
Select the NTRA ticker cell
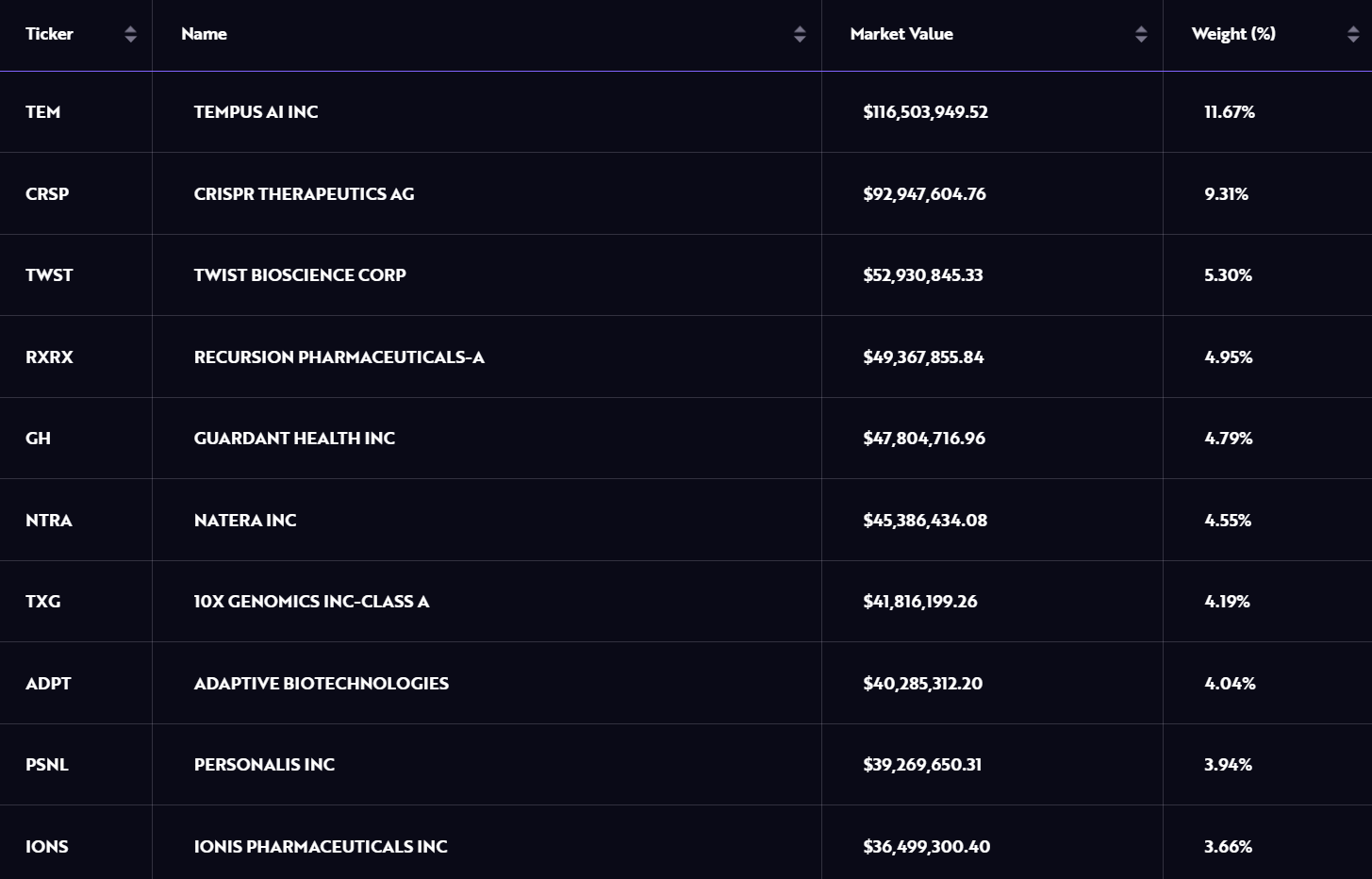point(49,521)
